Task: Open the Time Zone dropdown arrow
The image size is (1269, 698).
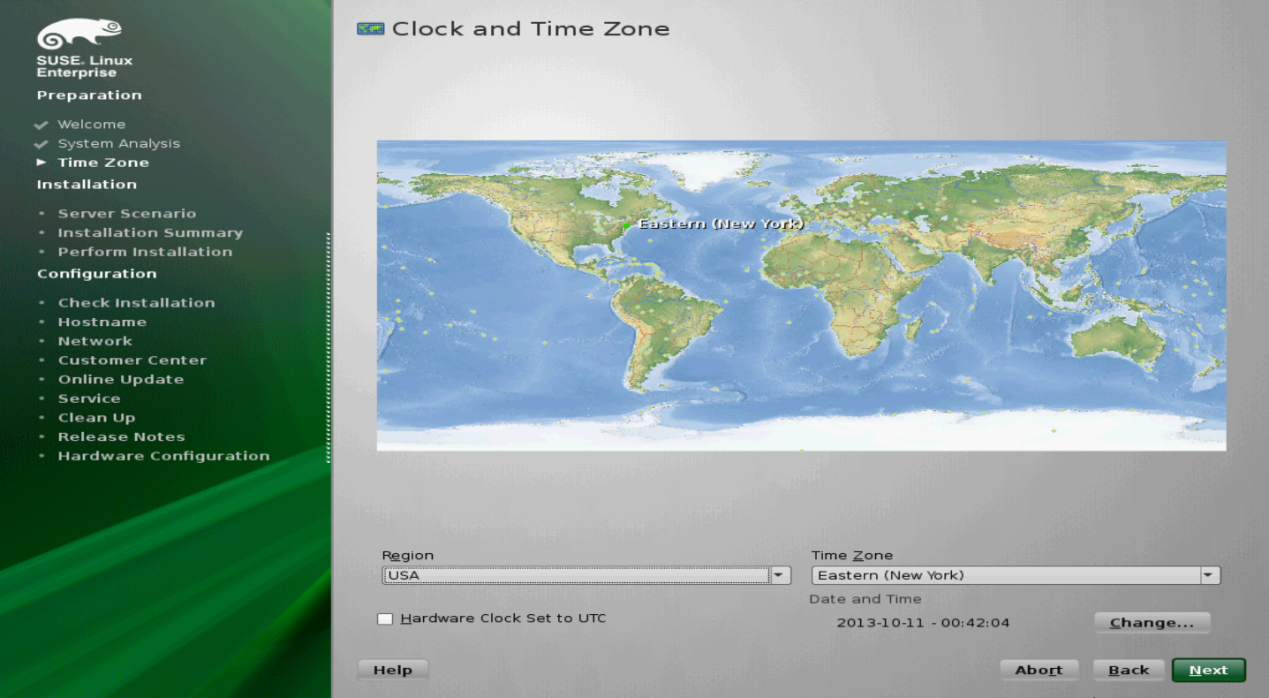Action: (1210, 575)
